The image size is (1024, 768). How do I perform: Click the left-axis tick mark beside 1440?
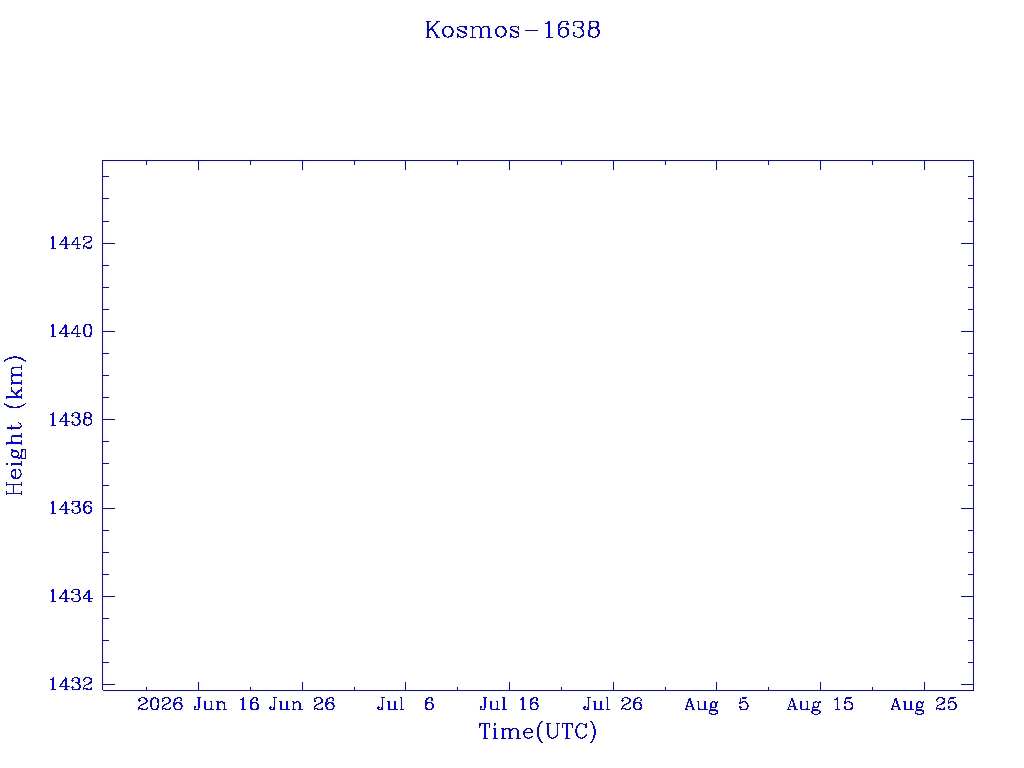pos(109,331)
